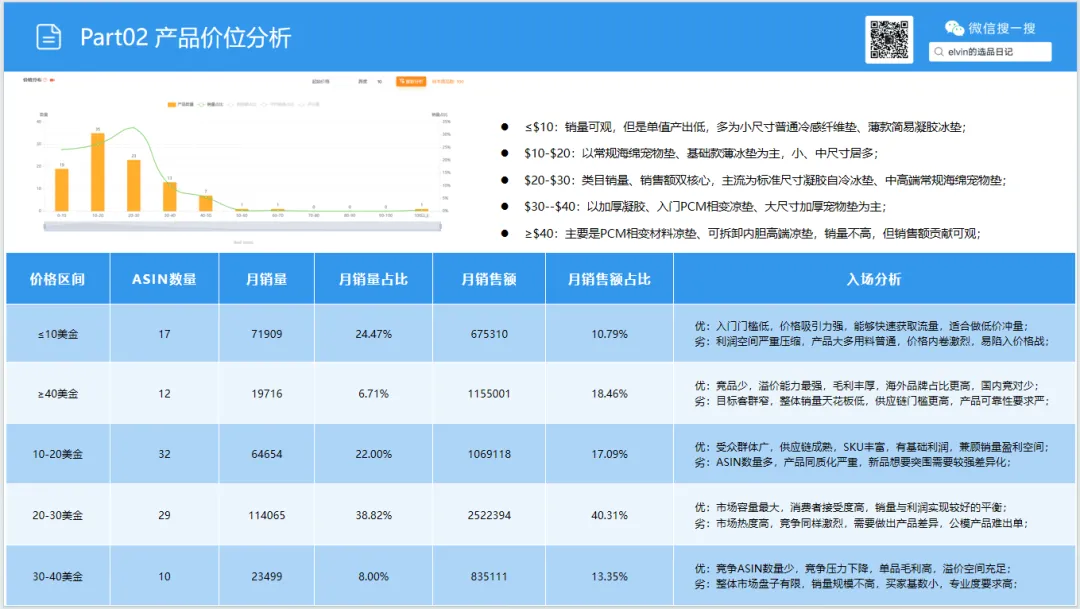
Task: Click the document icon beside Part02 title
Action: [x=48, y=37]
